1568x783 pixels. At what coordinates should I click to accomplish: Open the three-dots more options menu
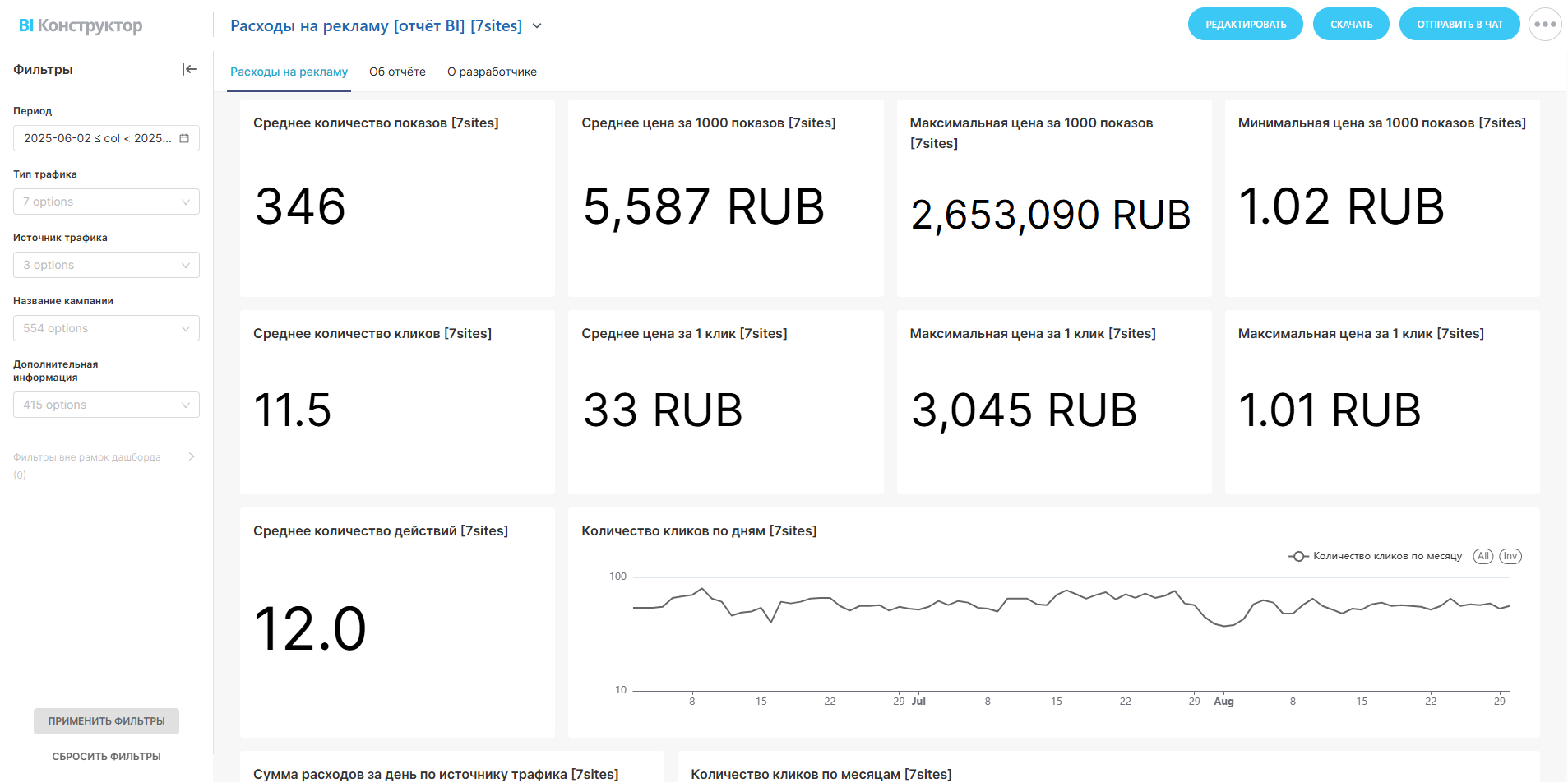click(x=1544, y=25)
